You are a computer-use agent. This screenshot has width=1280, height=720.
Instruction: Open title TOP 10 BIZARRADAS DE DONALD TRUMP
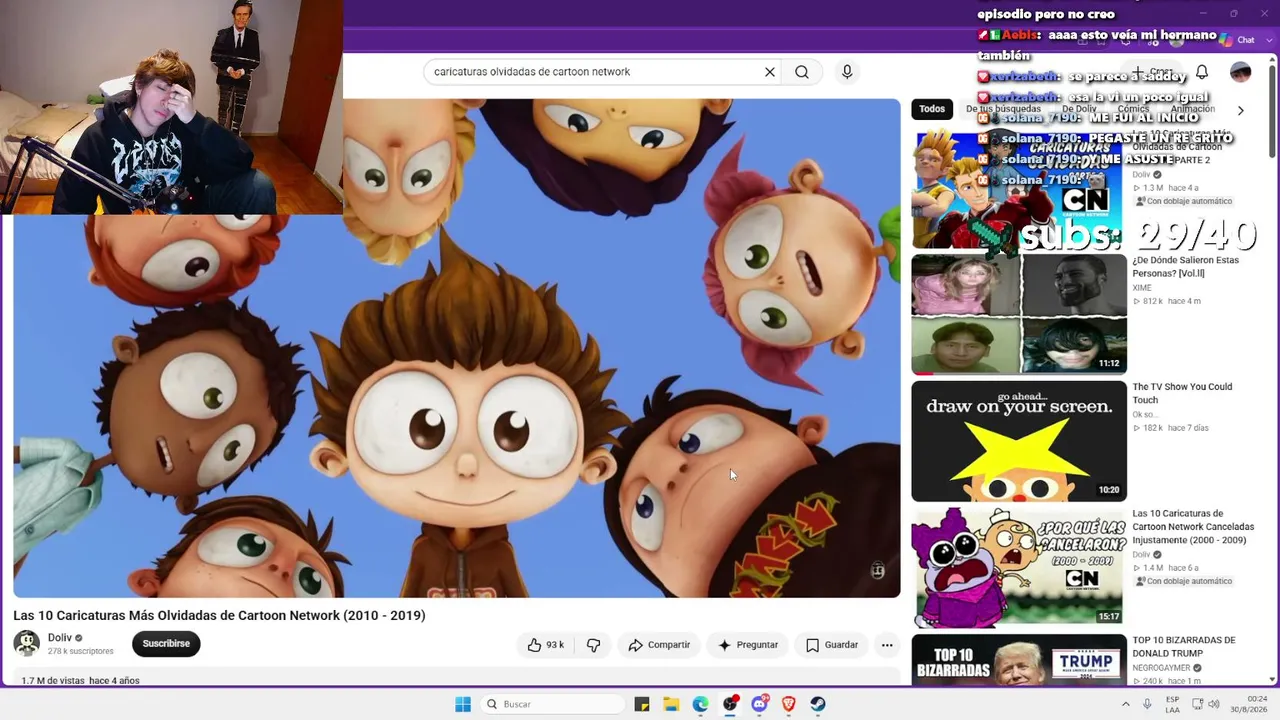click(1184, 646)
